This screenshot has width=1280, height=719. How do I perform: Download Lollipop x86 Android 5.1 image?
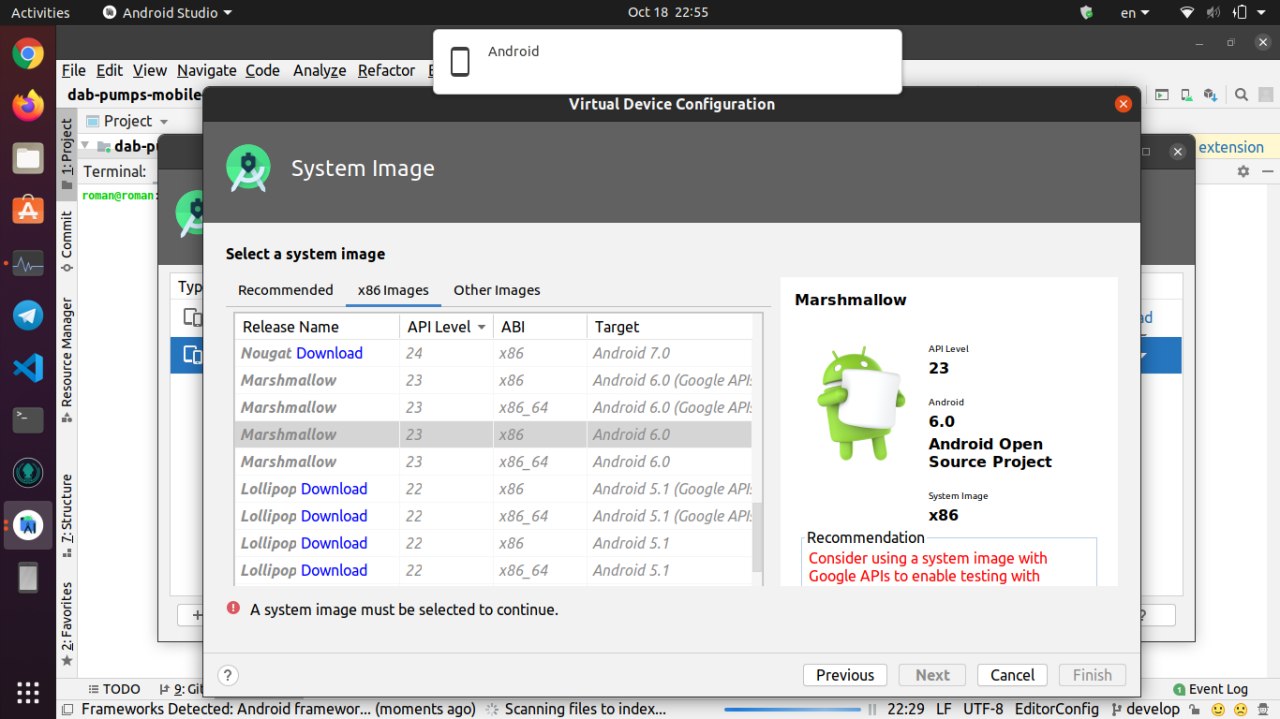click(x=334, y=543)
